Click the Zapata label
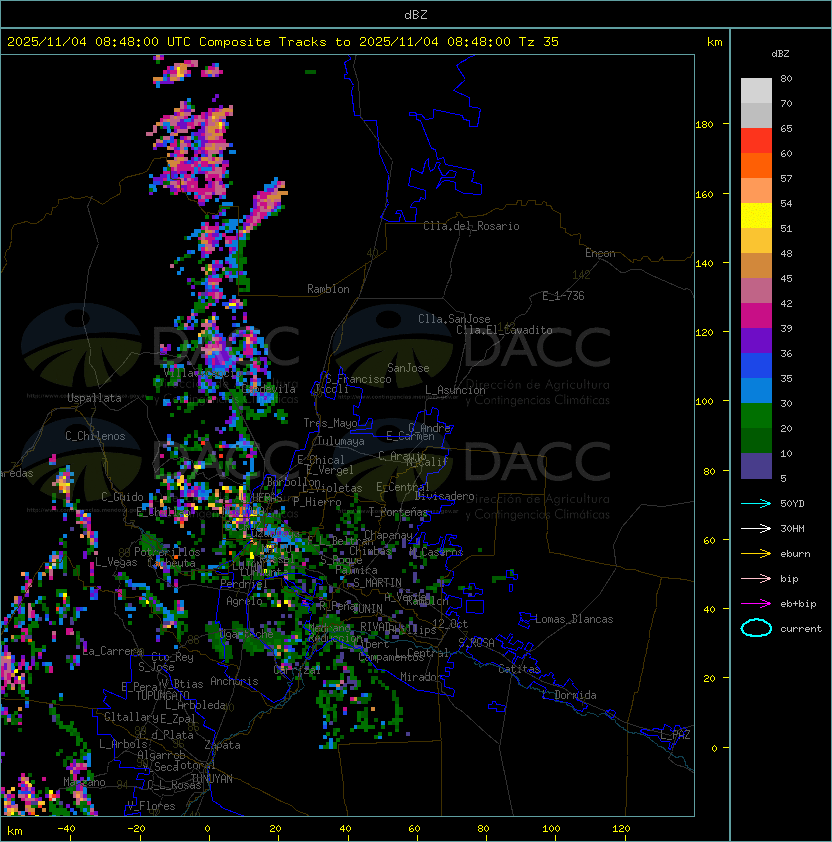 (x=222, y=745)
